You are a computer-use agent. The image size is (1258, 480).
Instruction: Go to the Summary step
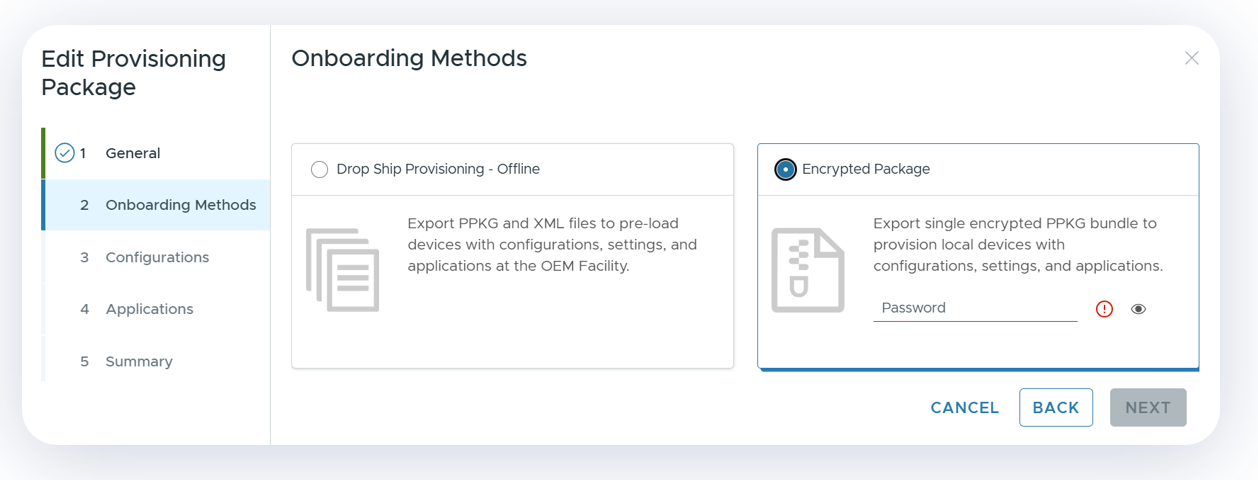(139, 361)
